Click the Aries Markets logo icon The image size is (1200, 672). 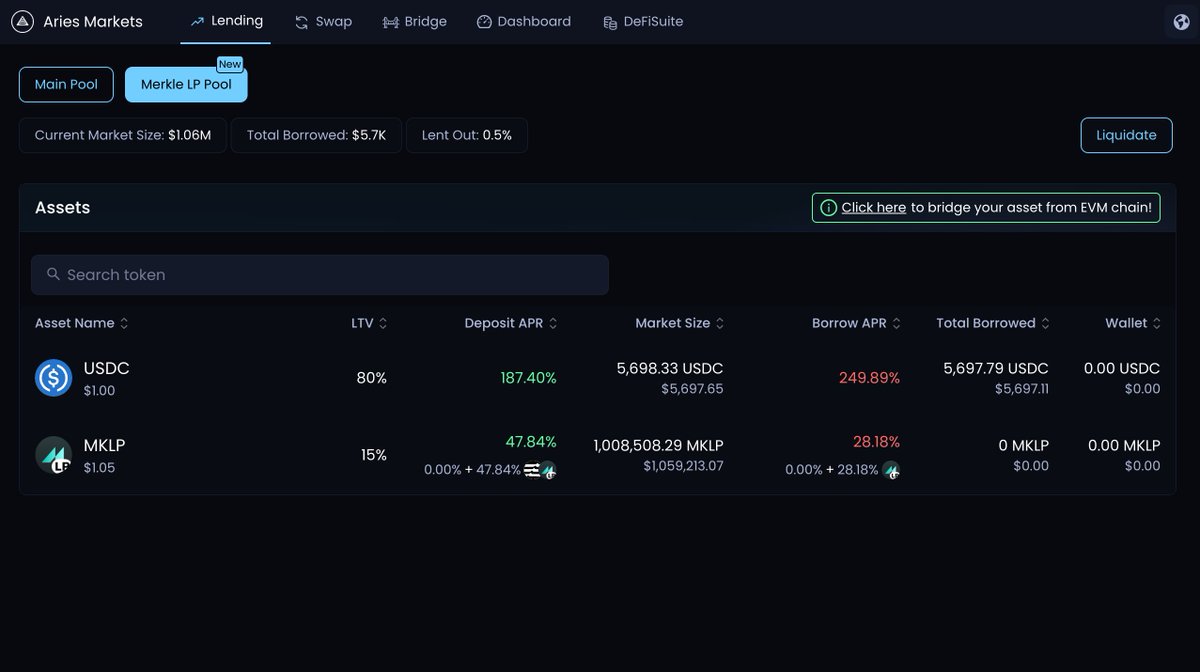pyautogui.click(x=22, y=21)
